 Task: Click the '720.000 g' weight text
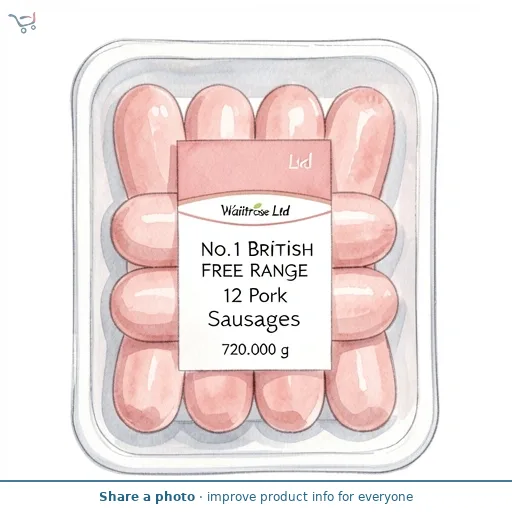[255, 350]
